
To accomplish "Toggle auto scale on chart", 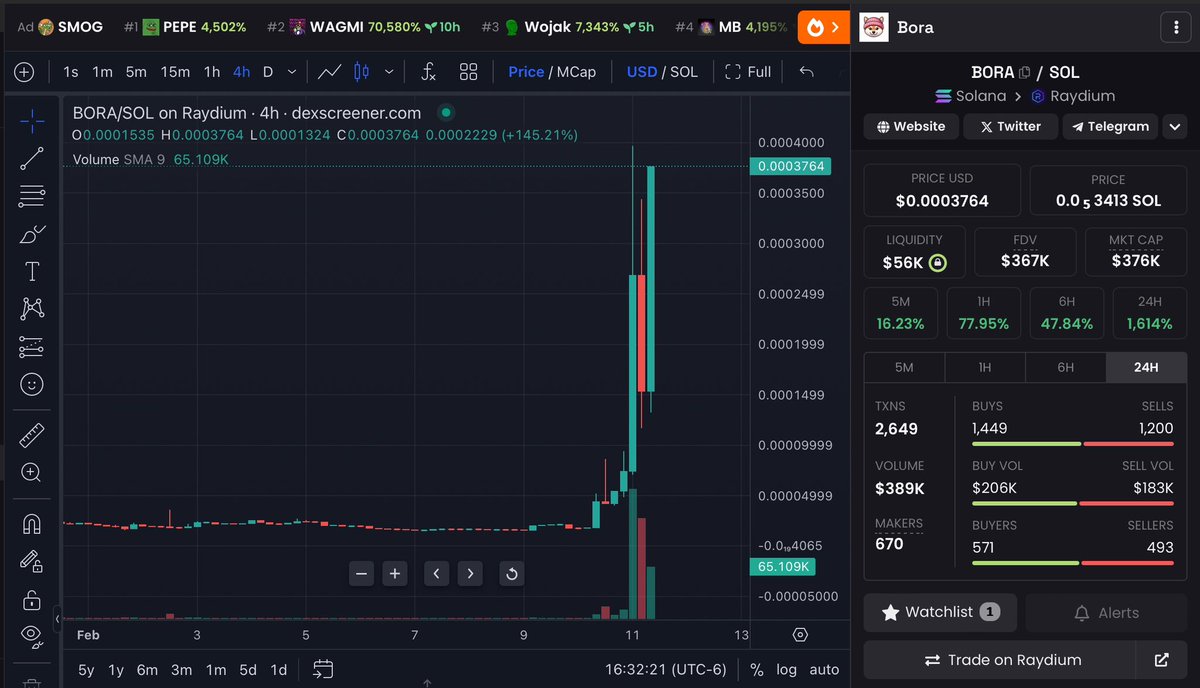I will coord(824,670).
